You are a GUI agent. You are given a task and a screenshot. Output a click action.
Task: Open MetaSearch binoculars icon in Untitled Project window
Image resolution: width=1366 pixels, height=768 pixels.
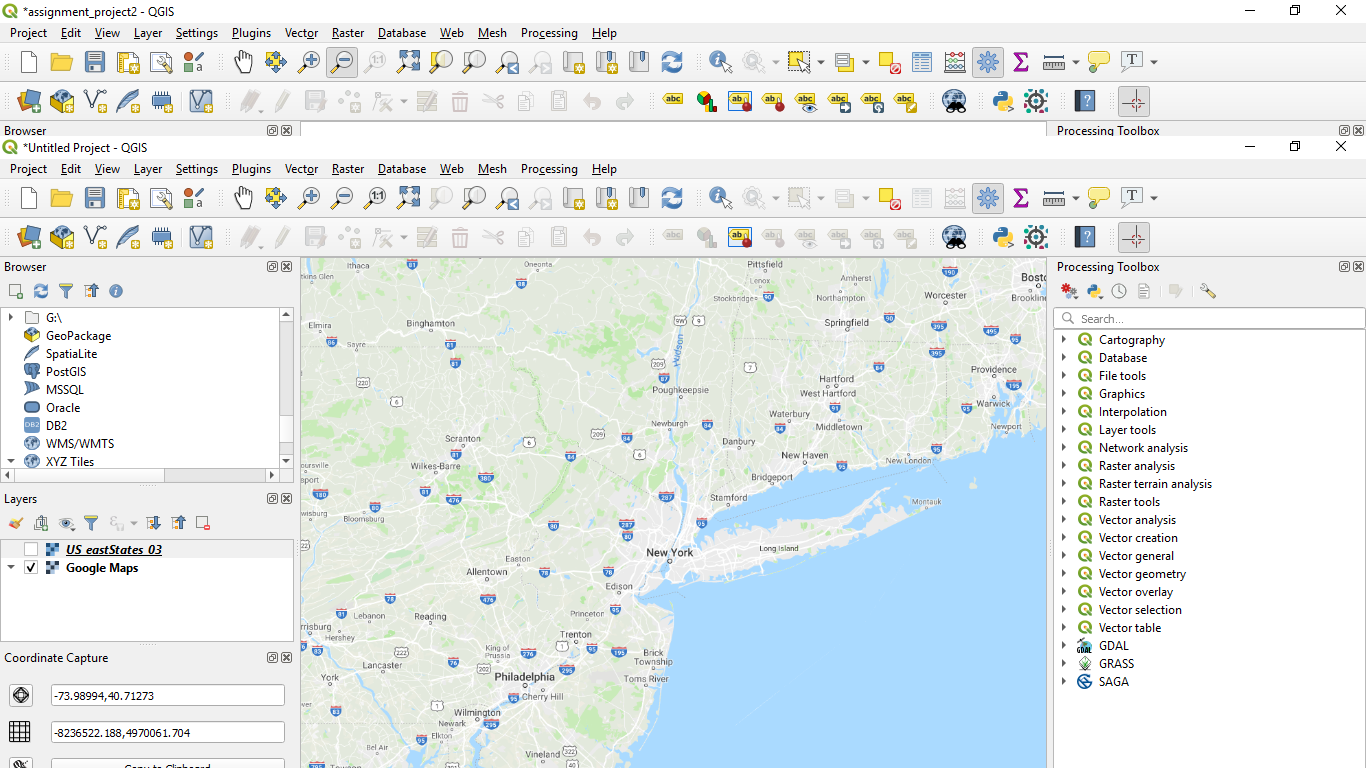[954, 238]
